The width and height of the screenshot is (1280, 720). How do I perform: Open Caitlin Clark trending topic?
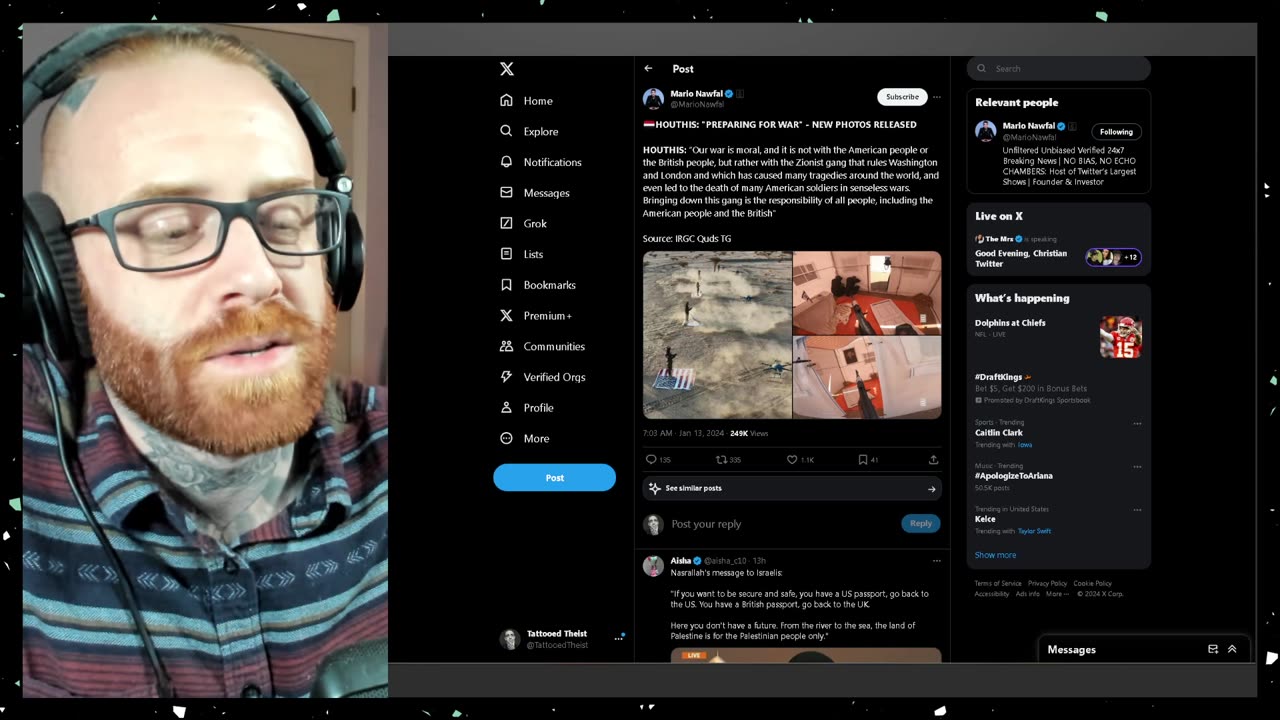999,433
